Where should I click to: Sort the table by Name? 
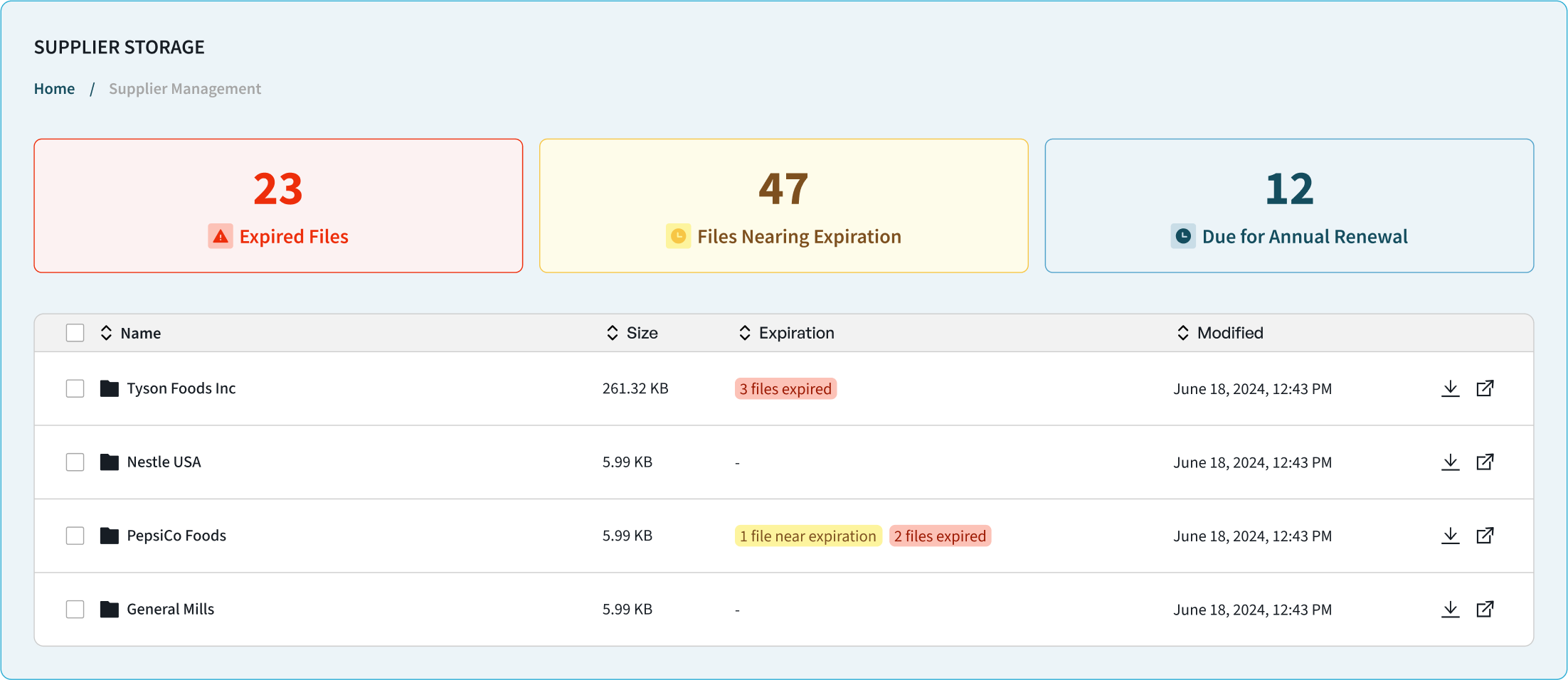point(106,333)
